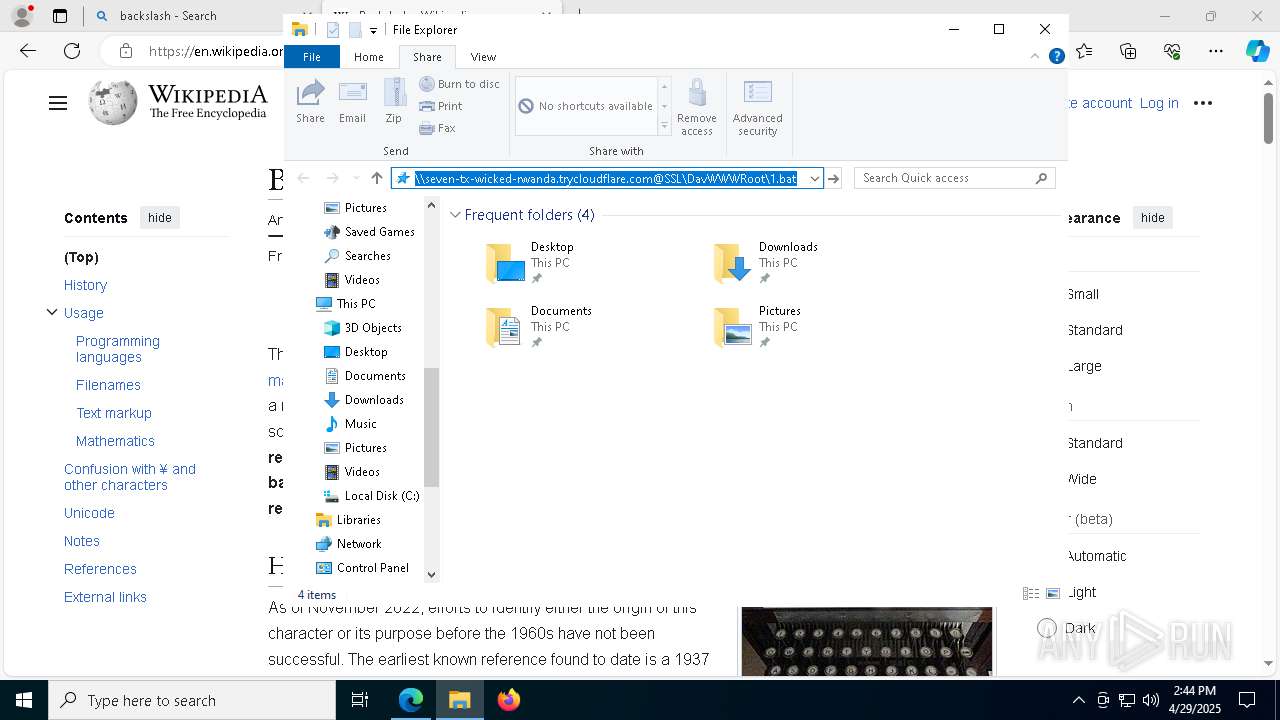Open the Filenames contents link
Viewport: 1280px width, 720px height.
[108, 385]
